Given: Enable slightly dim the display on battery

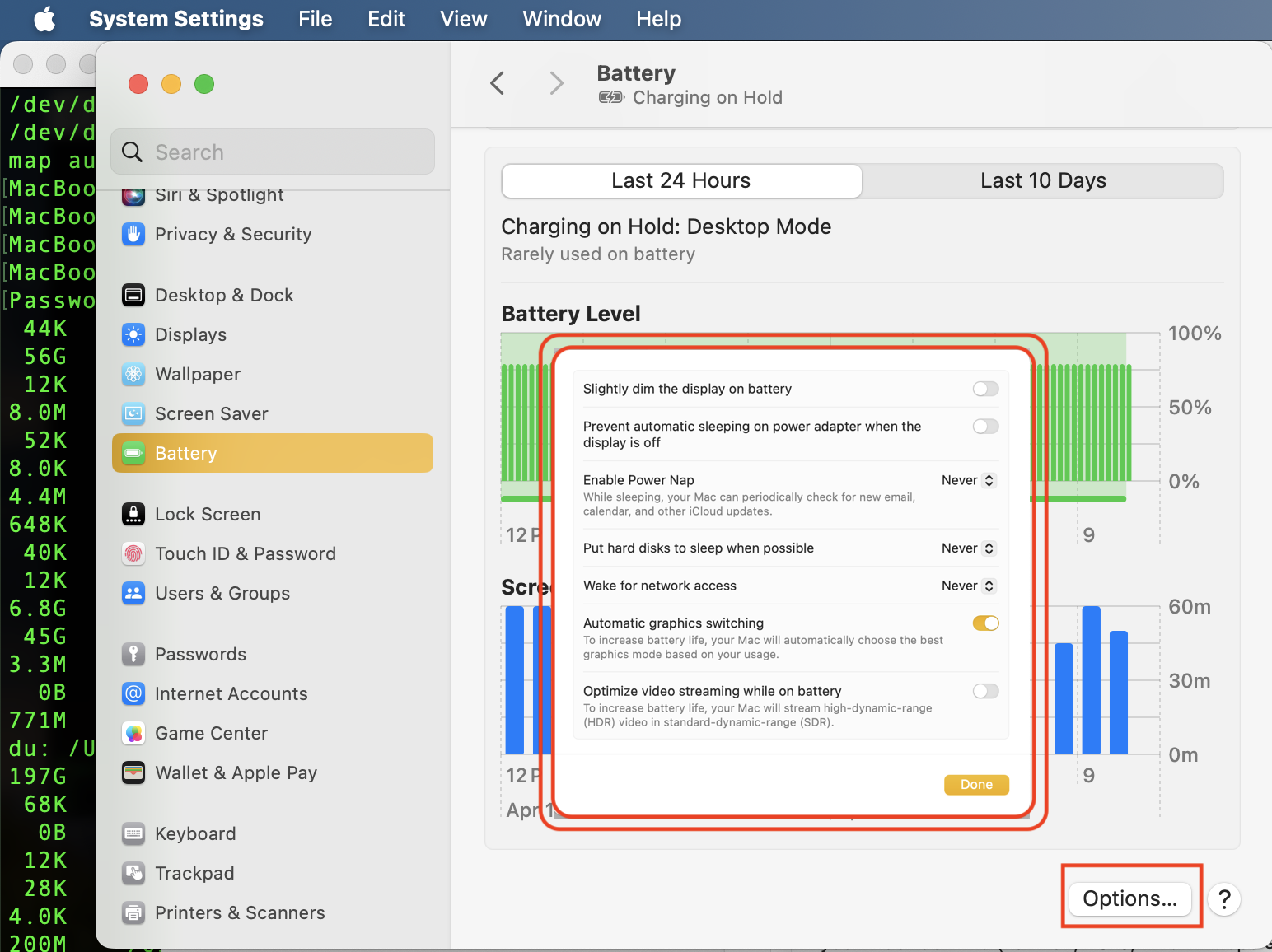Looking at the screenshot, I should pos(985,388).
